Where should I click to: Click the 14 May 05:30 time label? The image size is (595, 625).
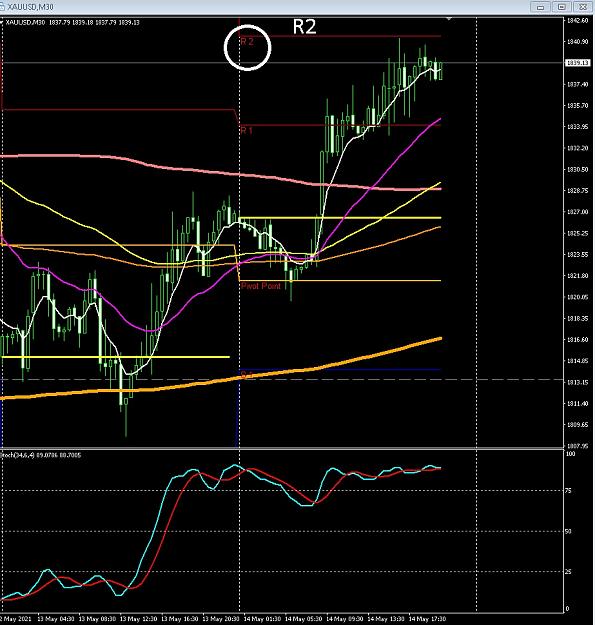click(x=303, y=619)
